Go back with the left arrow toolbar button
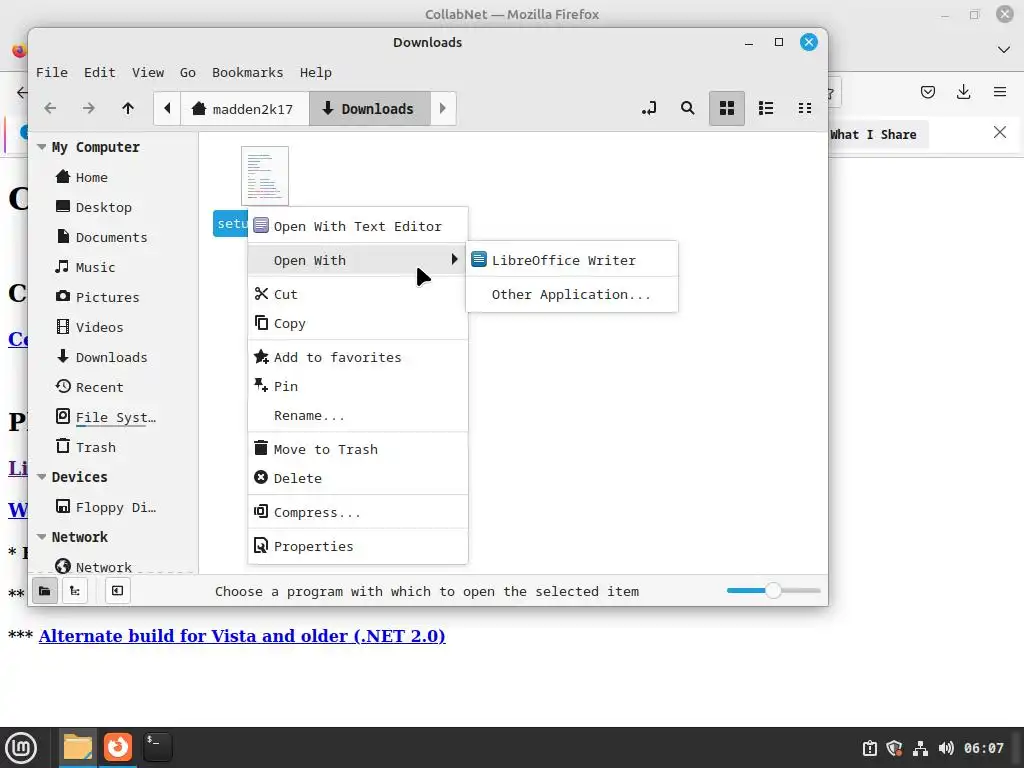 tap(50, 108)
